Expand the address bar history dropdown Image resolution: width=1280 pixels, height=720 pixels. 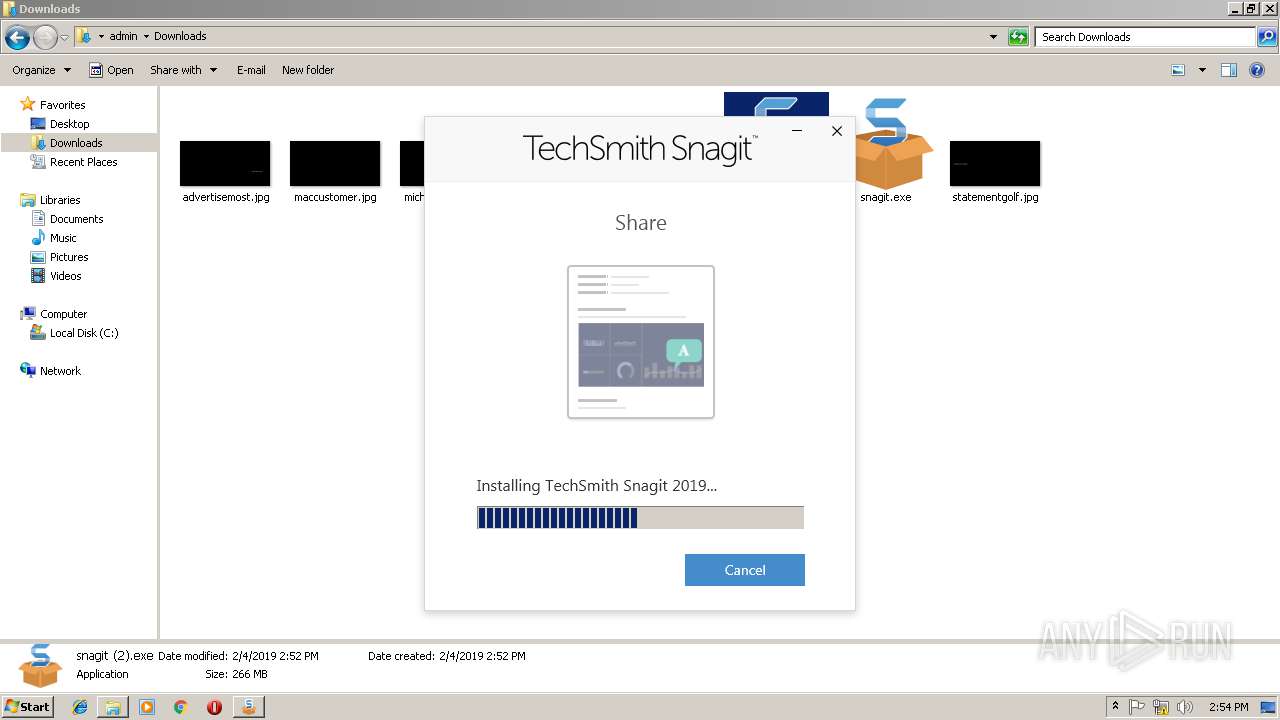click(993, 37)
